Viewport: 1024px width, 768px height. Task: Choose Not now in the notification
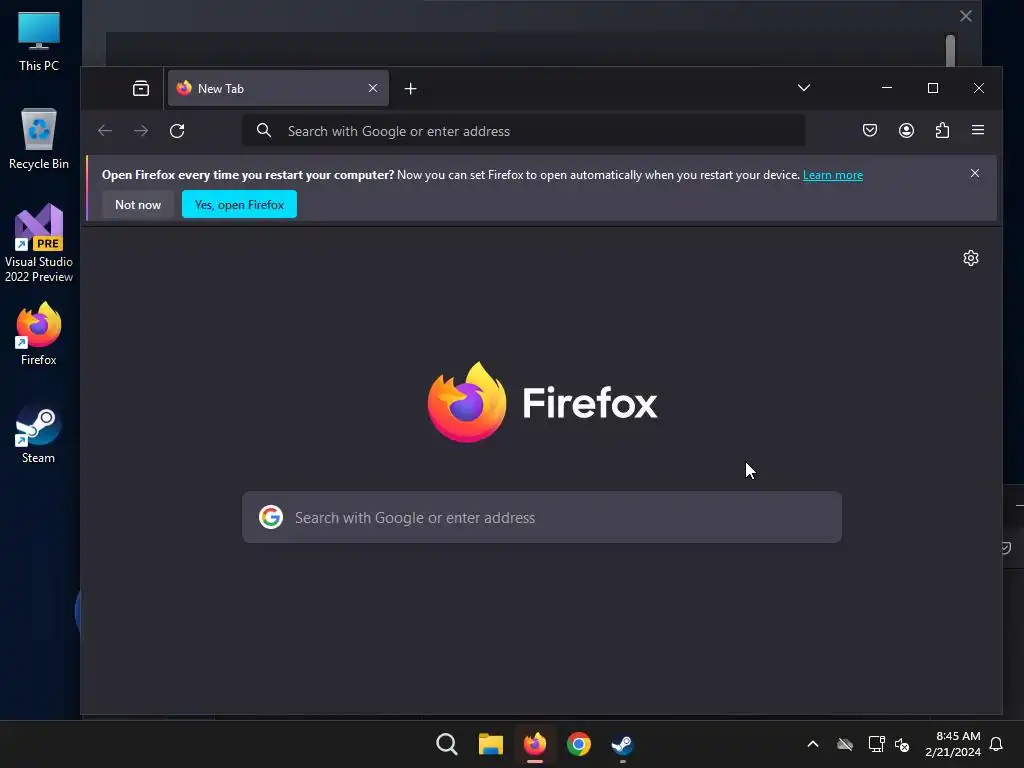point(138,204)
